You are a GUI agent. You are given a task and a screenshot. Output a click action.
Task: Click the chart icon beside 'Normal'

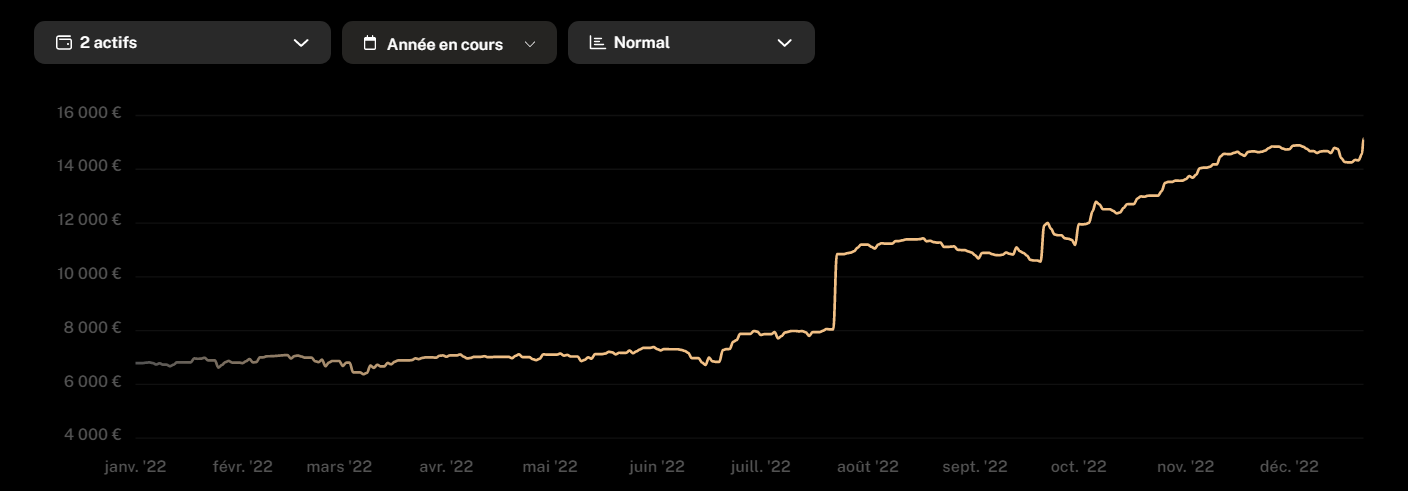point(597,43)
